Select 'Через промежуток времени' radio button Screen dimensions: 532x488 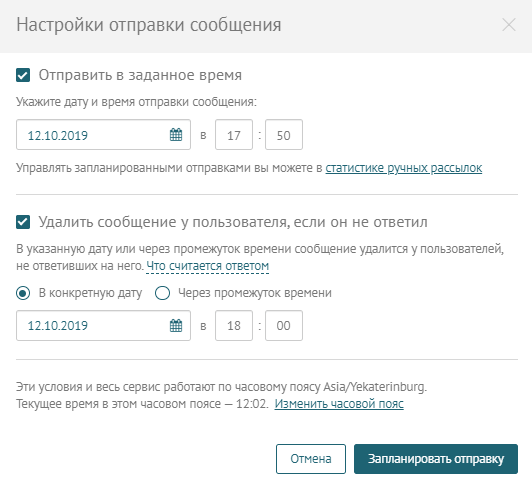pyautogui.click(x=163, y=293)
